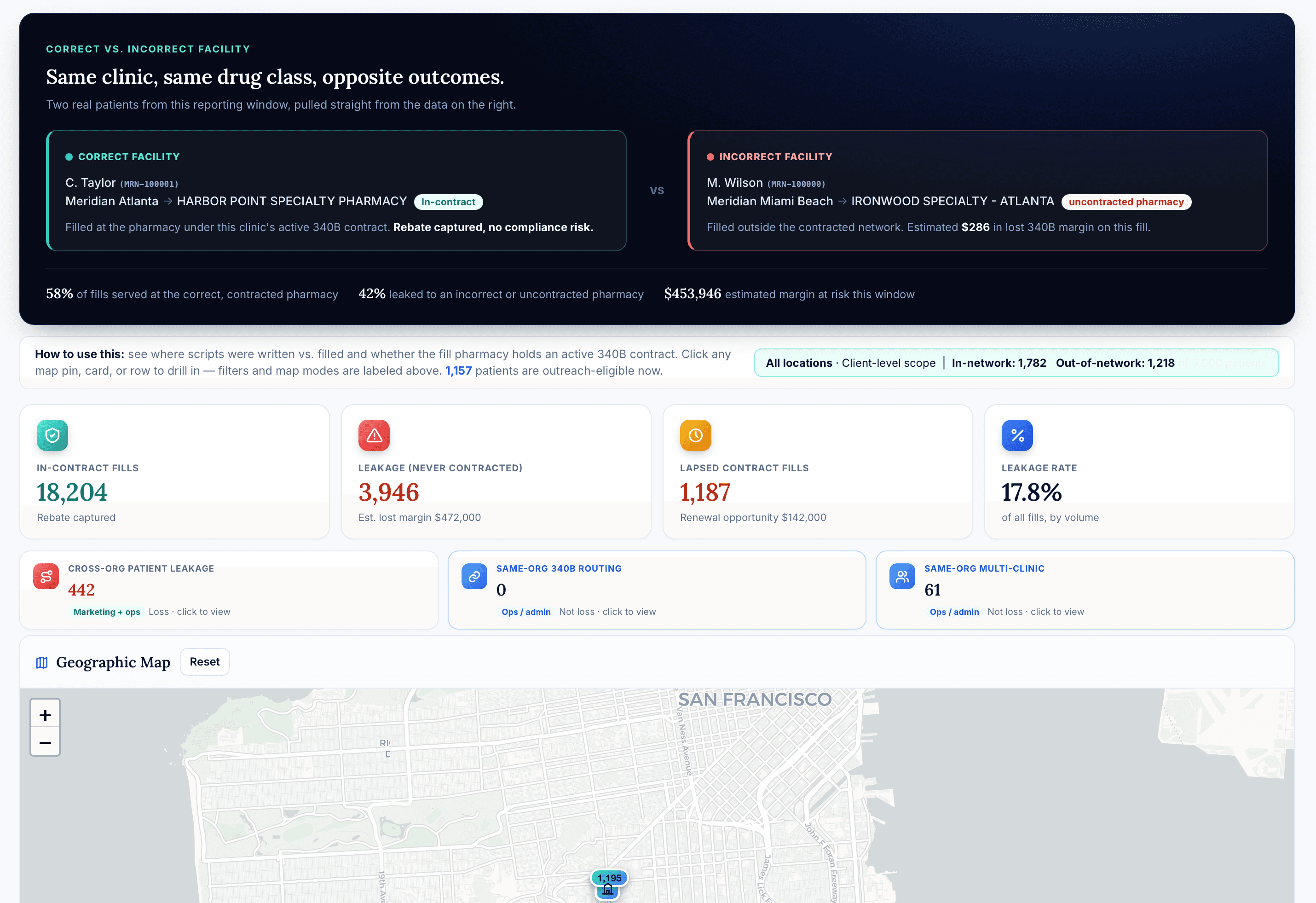Viewport: 1316px width, 903px height.
Task: Click the CORRECT FACILITY heading
Action: pos(128,157)
